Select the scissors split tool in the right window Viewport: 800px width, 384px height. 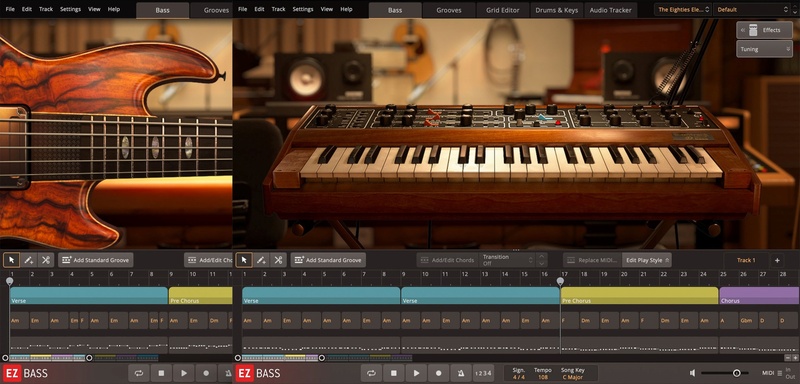click(278, 260)
